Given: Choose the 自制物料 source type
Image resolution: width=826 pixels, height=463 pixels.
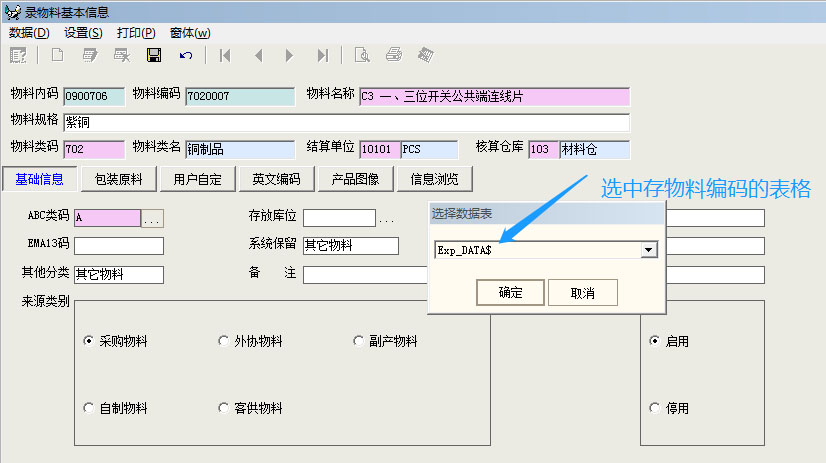Looking at the screenshot, I should click(89, 408).
